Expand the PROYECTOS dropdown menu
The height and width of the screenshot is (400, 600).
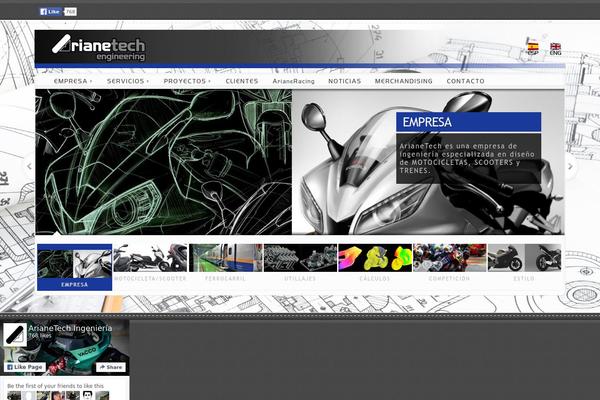[187, 81]
